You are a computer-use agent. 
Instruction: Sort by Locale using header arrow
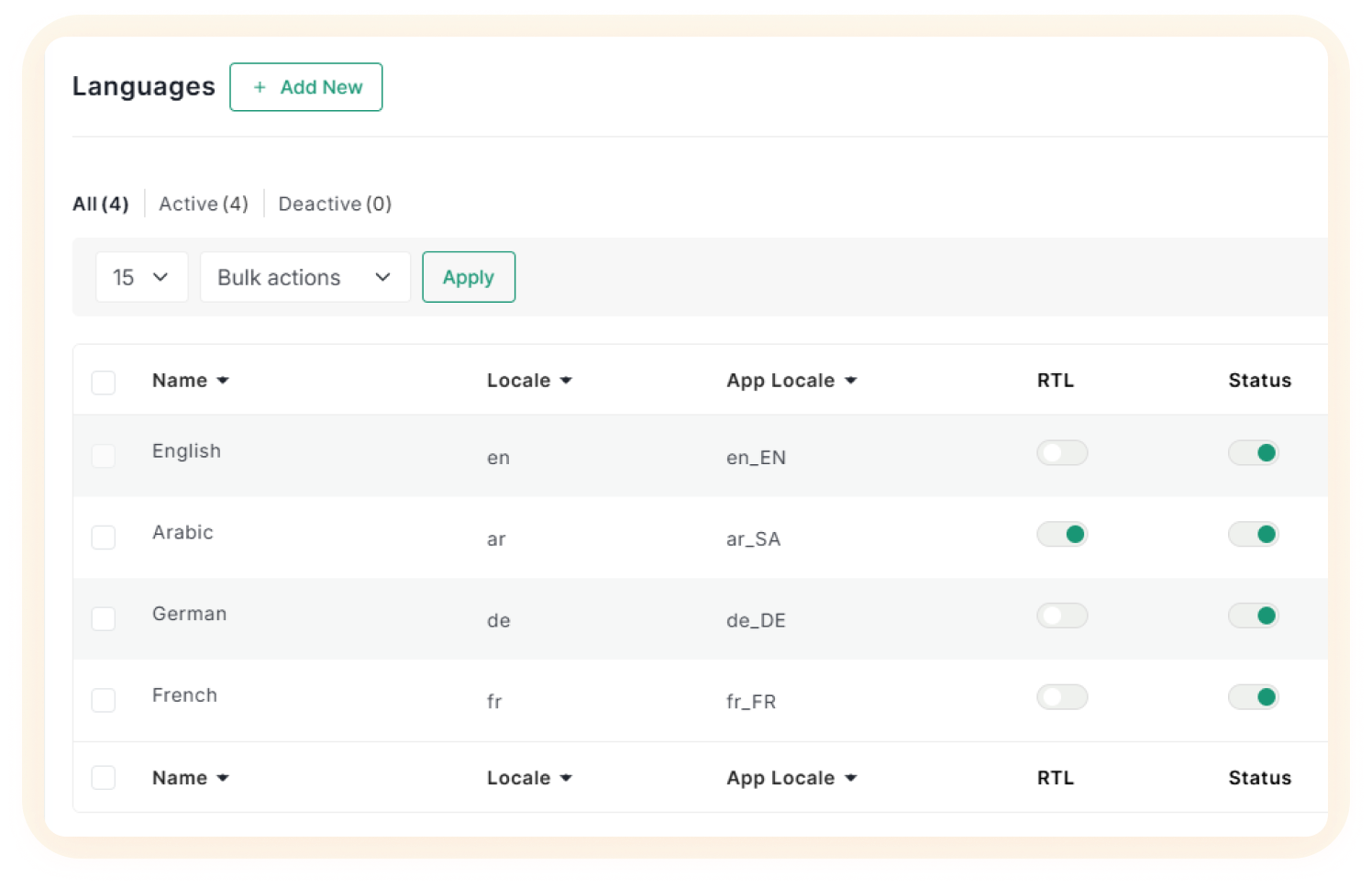tap(566, 381)
